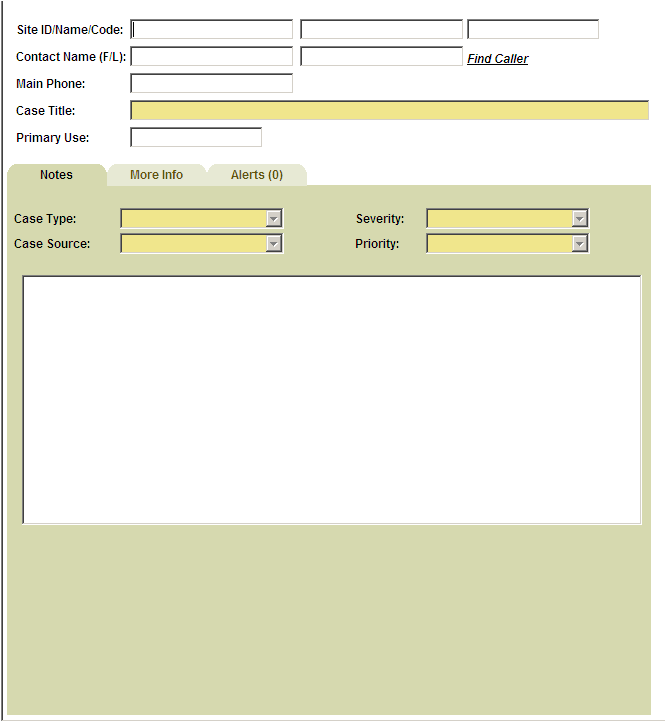Viewport: 666px width, 723px height.
Task: Click the Site Code field
Action: pyautogui.click(x=532, y=30)
